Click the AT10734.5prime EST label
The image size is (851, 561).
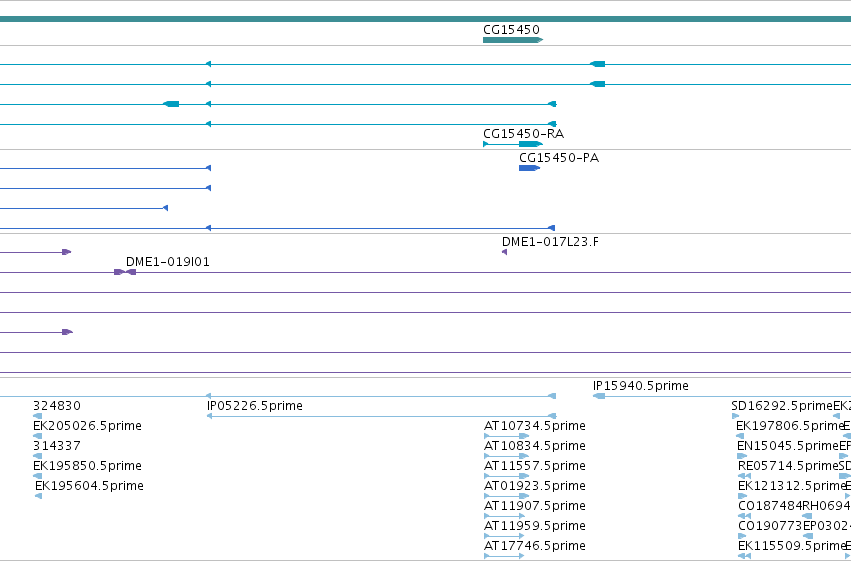pyautogui.click(x=535, y=426)
